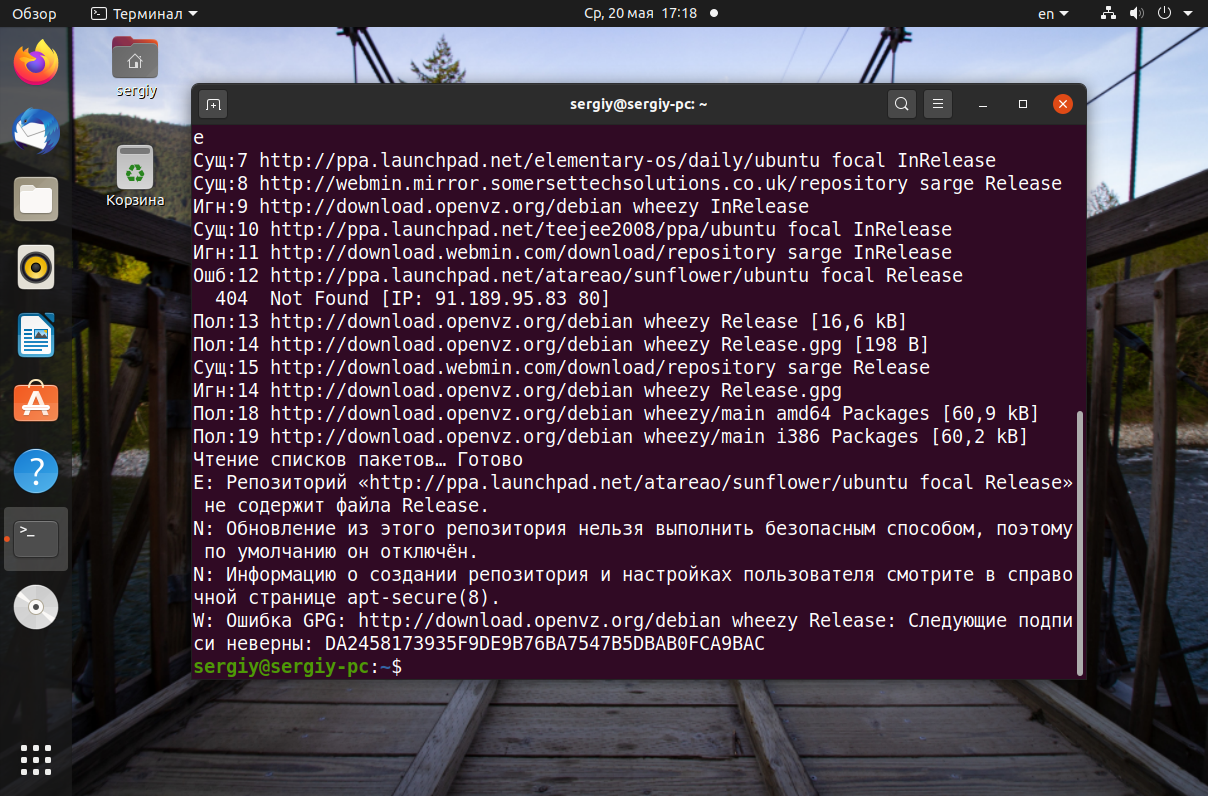Open the power icon in top bar
The height and width of the screenshot is (796, 1208).
[1164, 14]
